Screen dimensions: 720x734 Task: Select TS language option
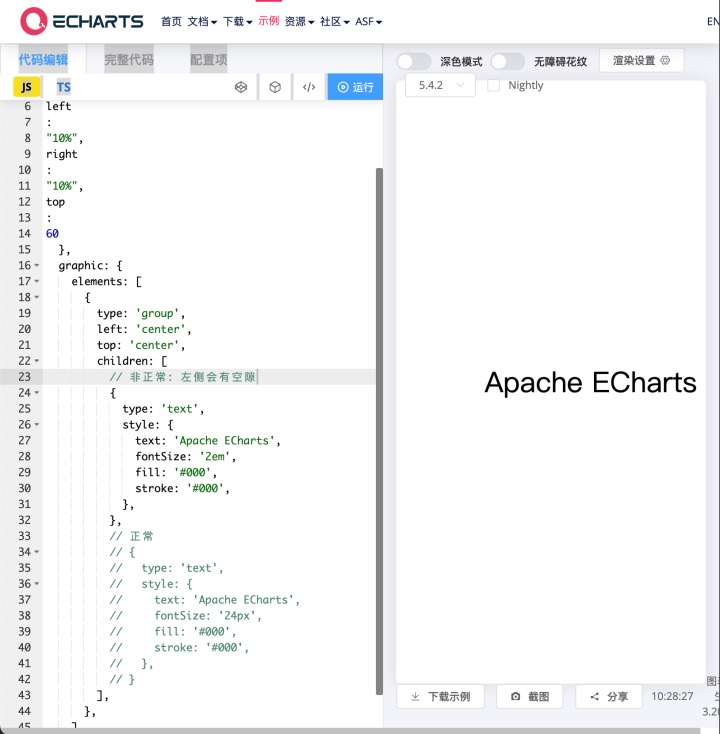click(x=64, y=87)
